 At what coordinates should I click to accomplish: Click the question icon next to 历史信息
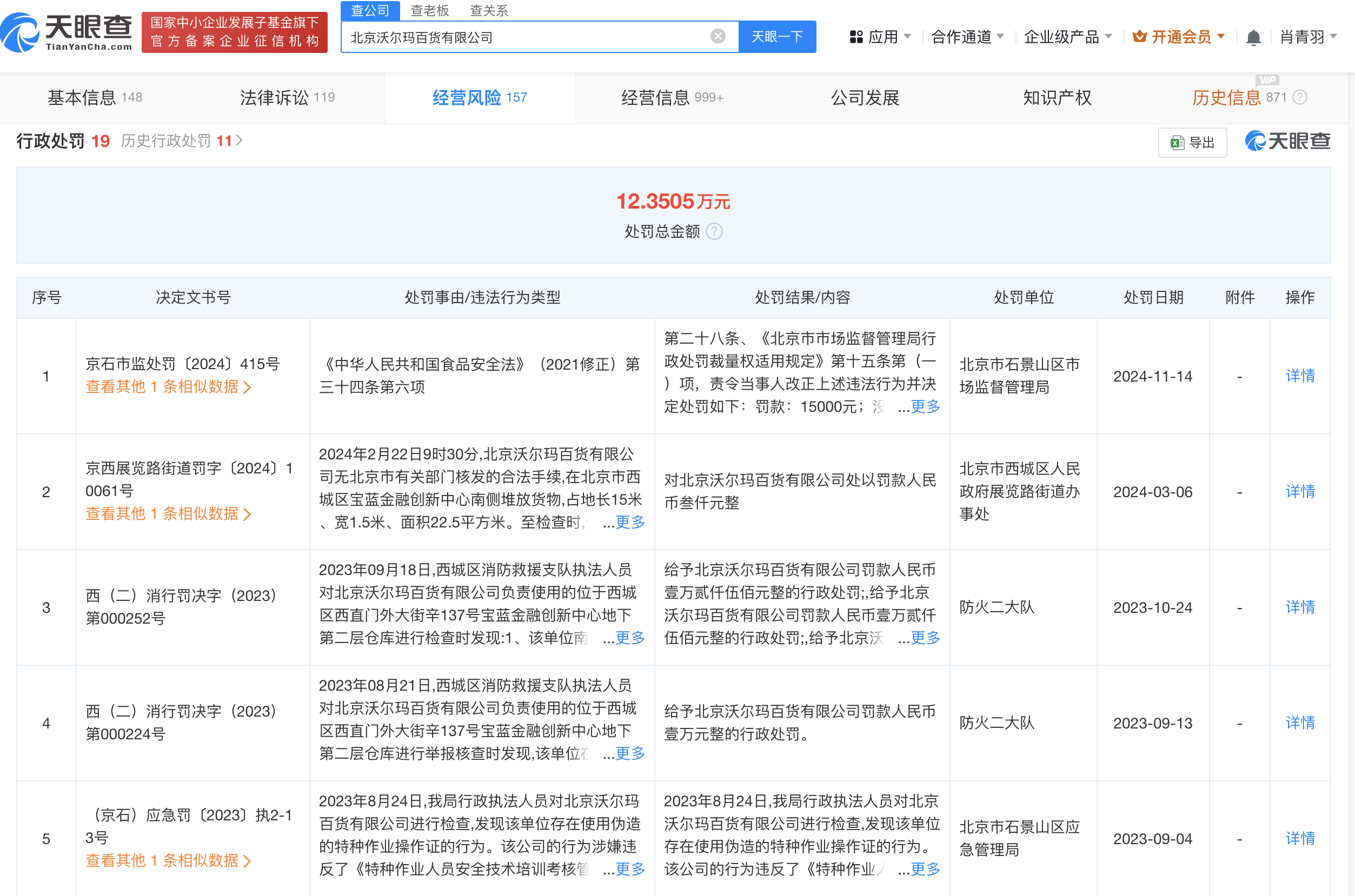pos(1299,98)
